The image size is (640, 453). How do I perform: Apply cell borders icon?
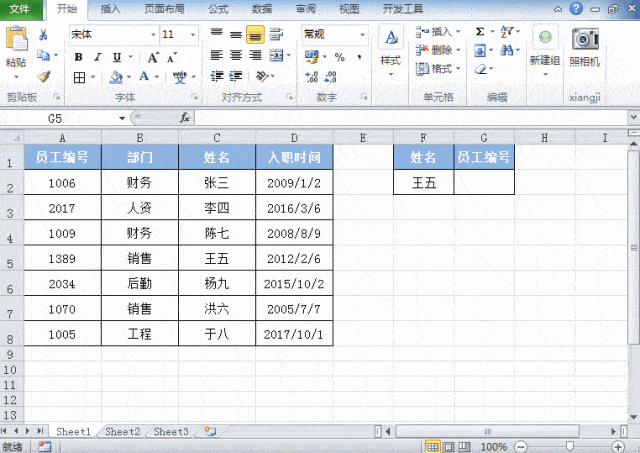pyautogui.click(x=79, y=77)
